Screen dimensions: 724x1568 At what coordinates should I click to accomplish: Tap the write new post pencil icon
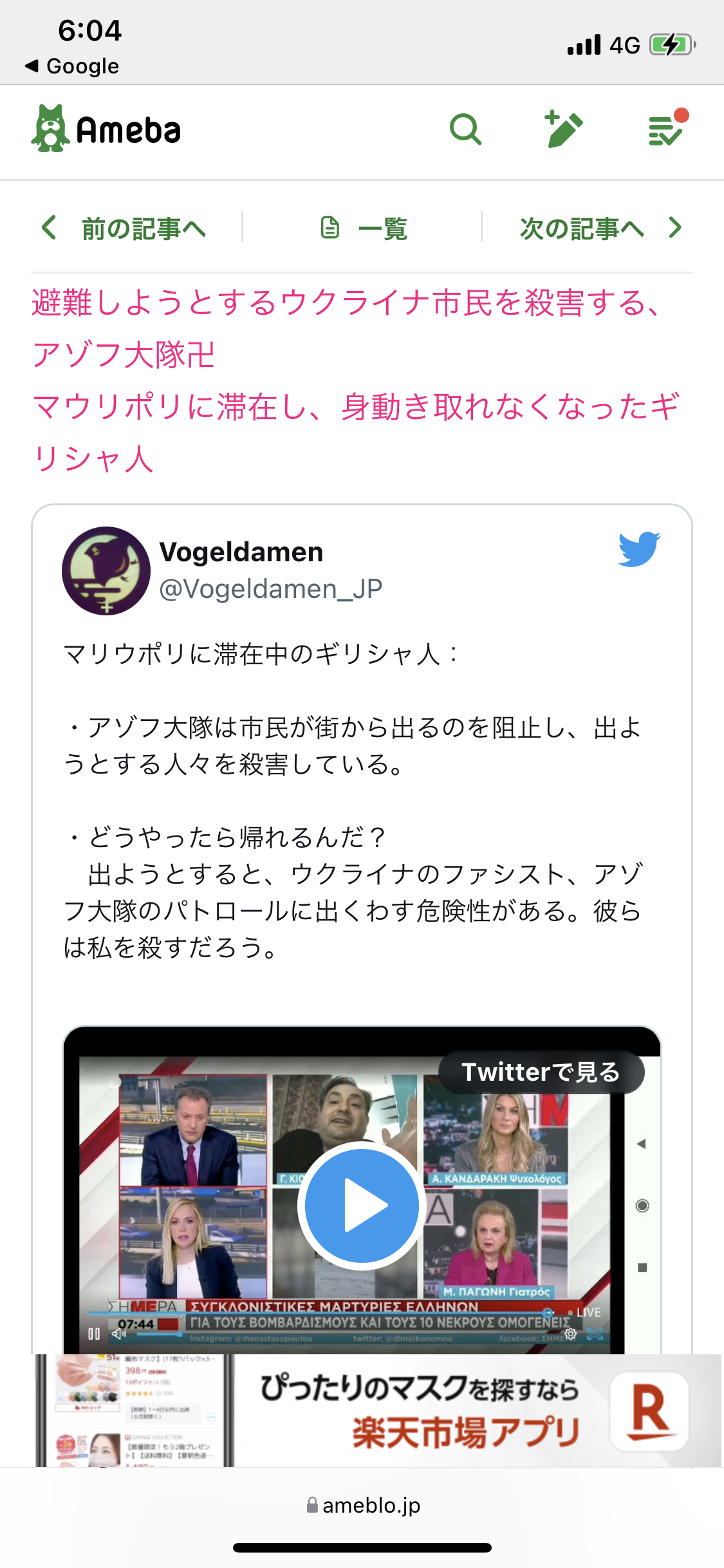point(564,129)
